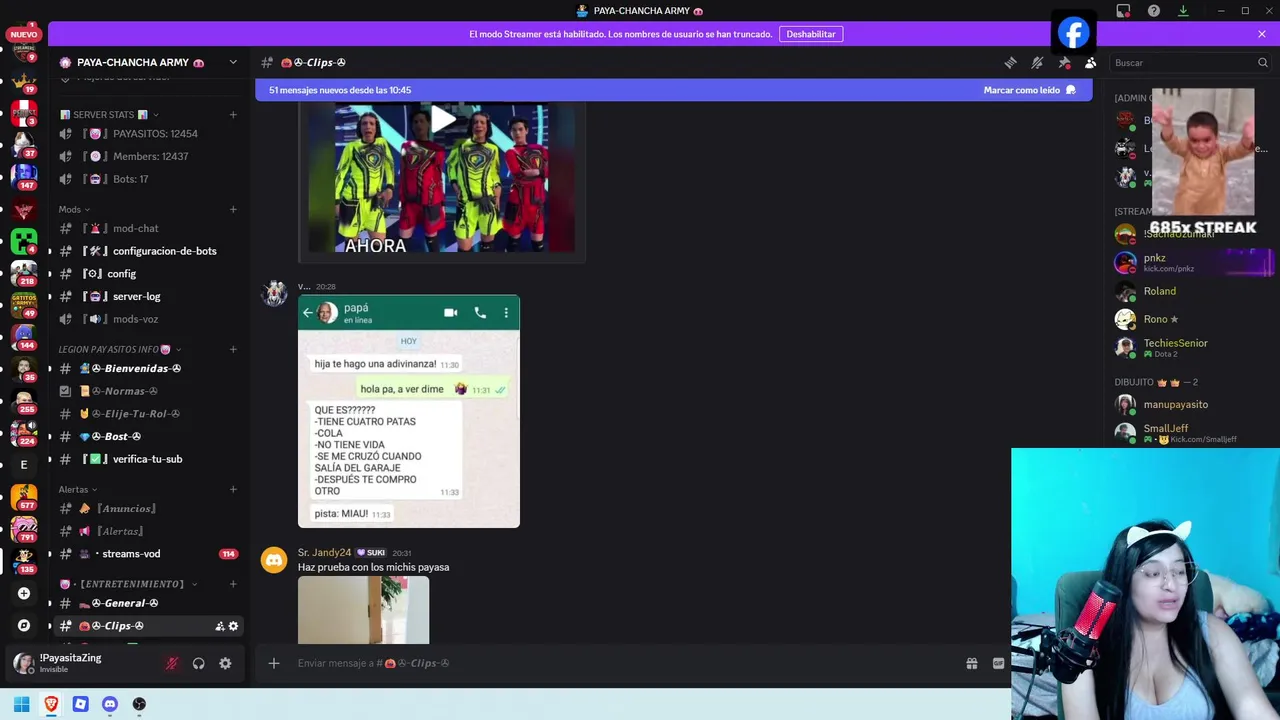Screen dimensions: 1280x720
Task: Open user settings gear icon
Action: 225,663
